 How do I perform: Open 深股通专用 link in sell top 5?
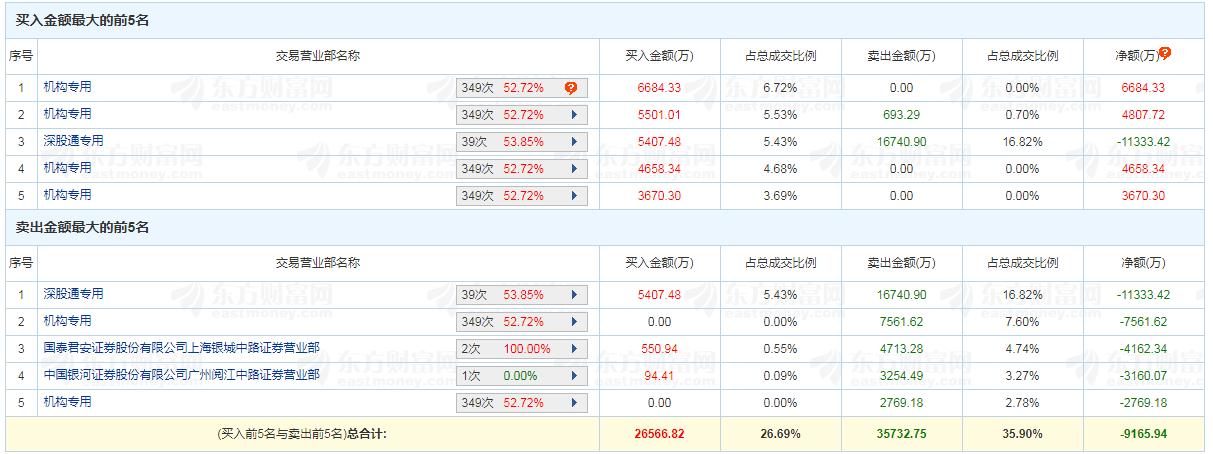[x=73, y=294]
